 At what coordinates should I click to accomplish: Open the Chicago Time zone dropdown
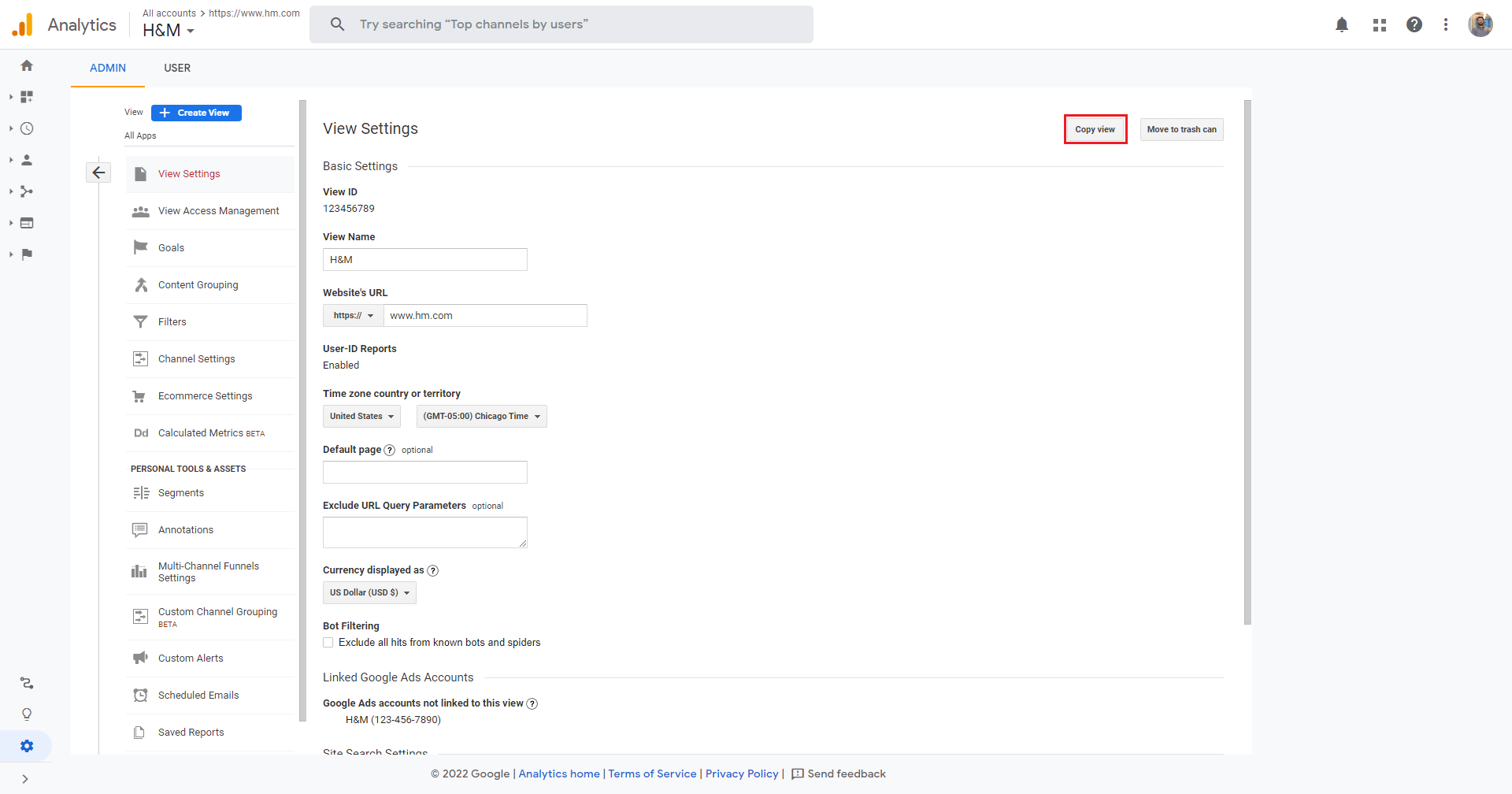tap(481, 416)
